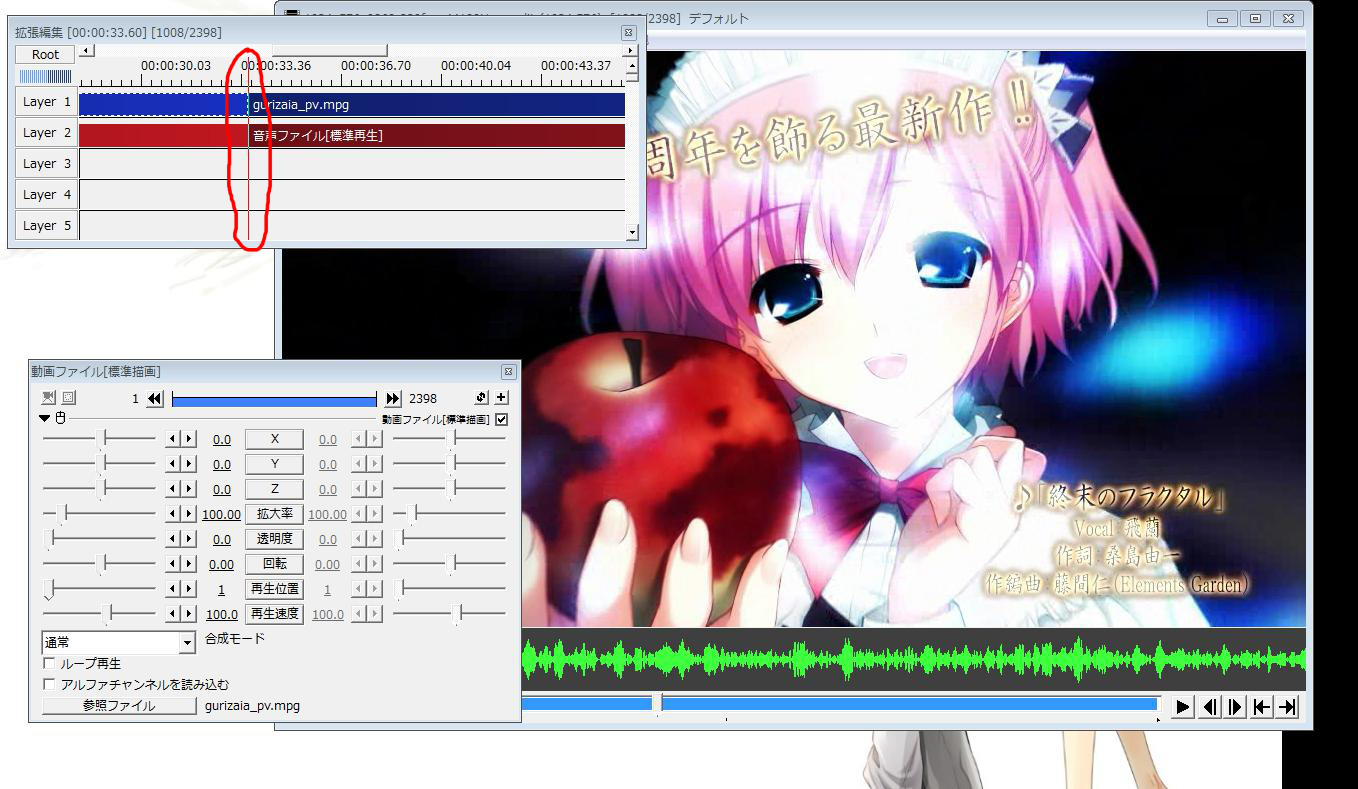Increase Z start value with its right arrow
The width and height of the screenshot is (1358, 789).
188,489
